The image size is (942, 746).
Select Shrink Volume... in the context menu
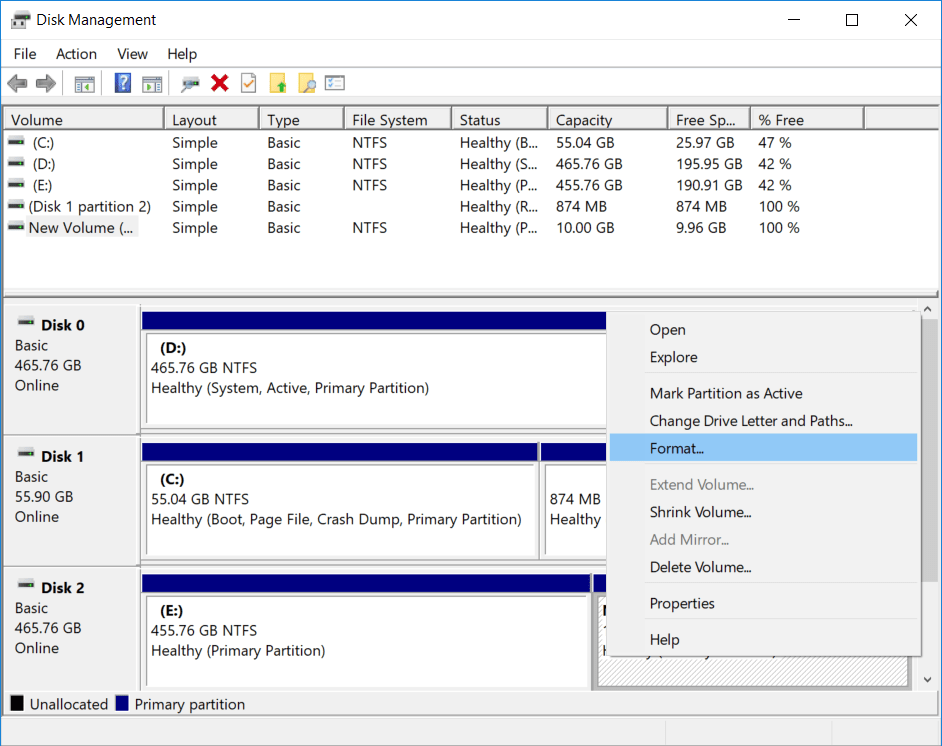pyautogui.click(x=700, y=512)
